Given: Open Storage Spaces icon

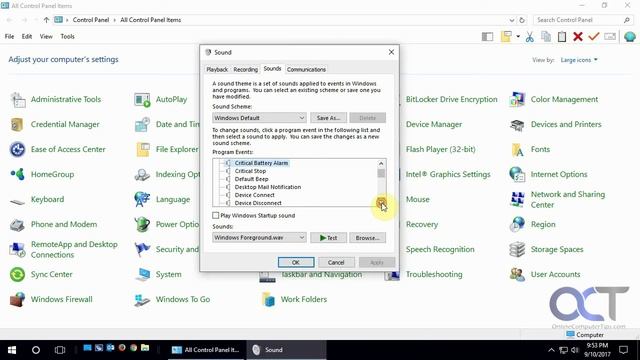Looking at the screenshot, I should (517, 249).
